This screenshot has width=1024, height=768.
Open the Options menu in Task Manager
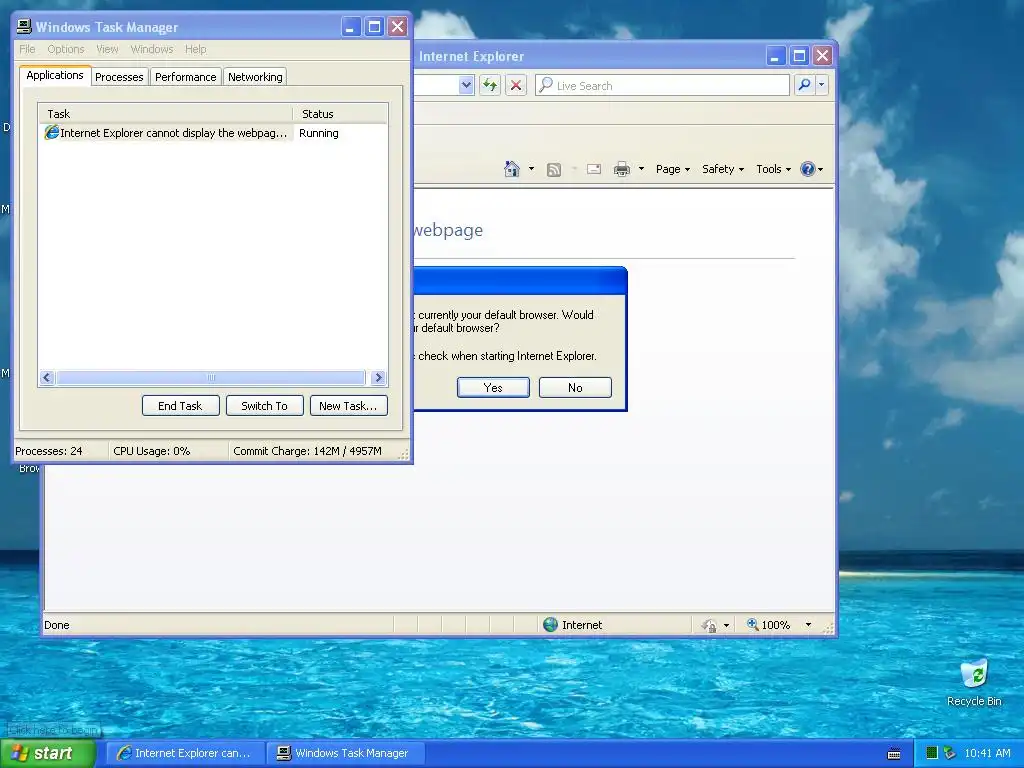[65, 50]
